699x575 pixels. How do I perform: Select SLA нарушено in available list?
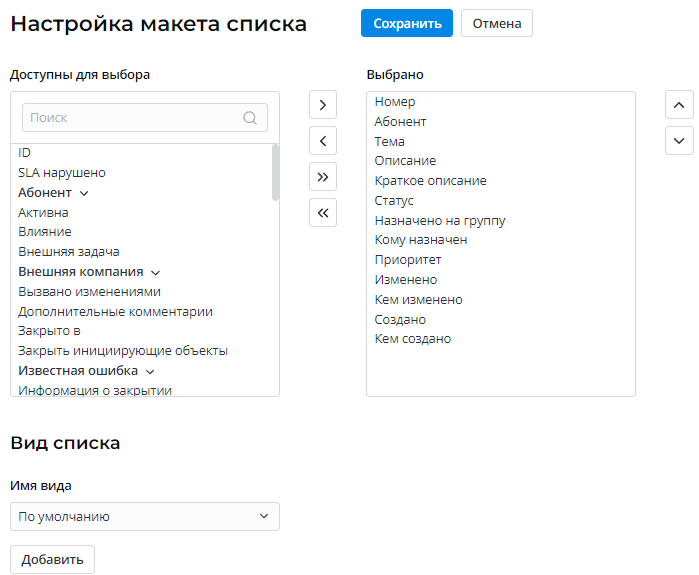62,173
